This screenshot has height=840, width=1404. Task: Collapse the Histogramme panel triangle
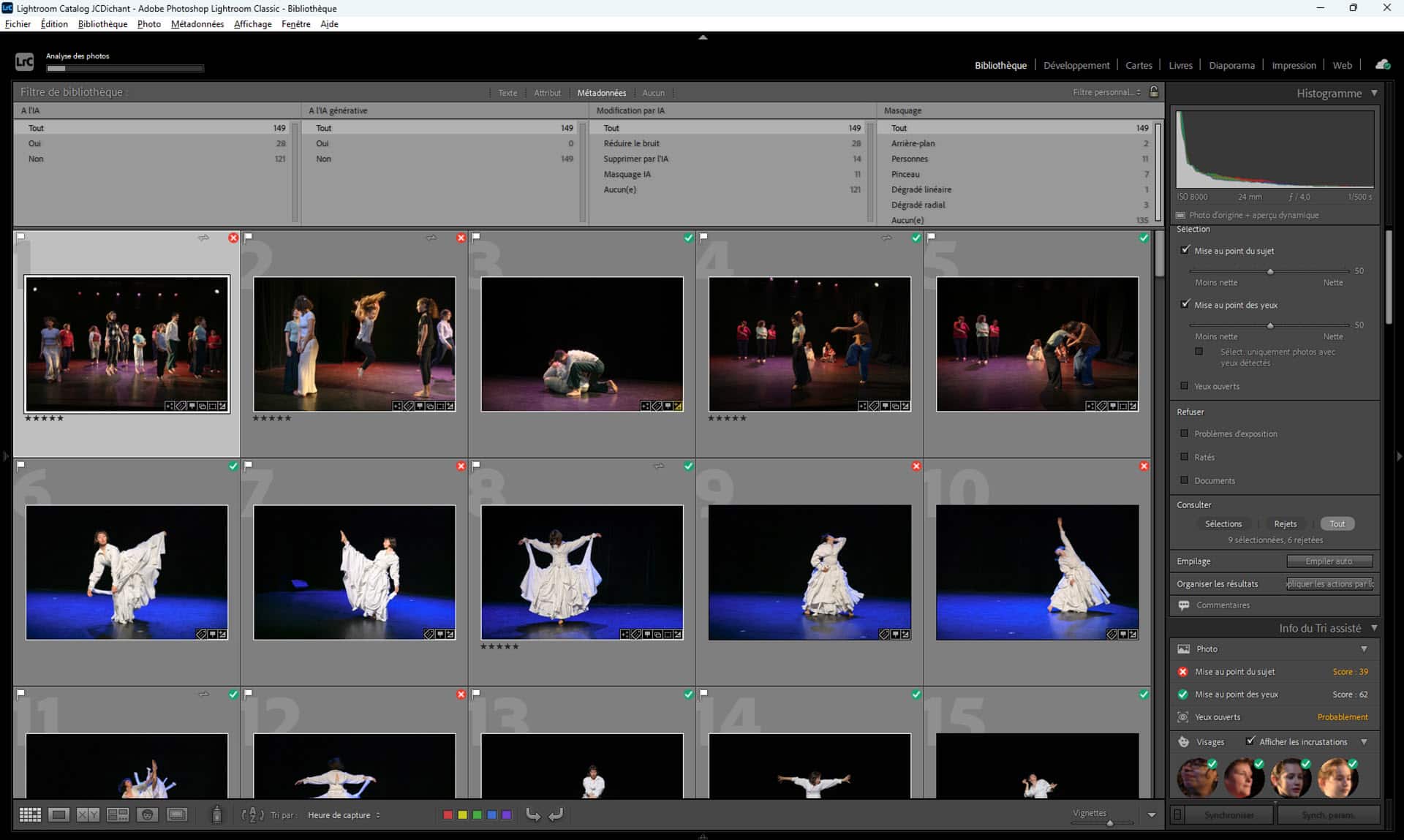pyautogui.click(x=1374, y=93)
